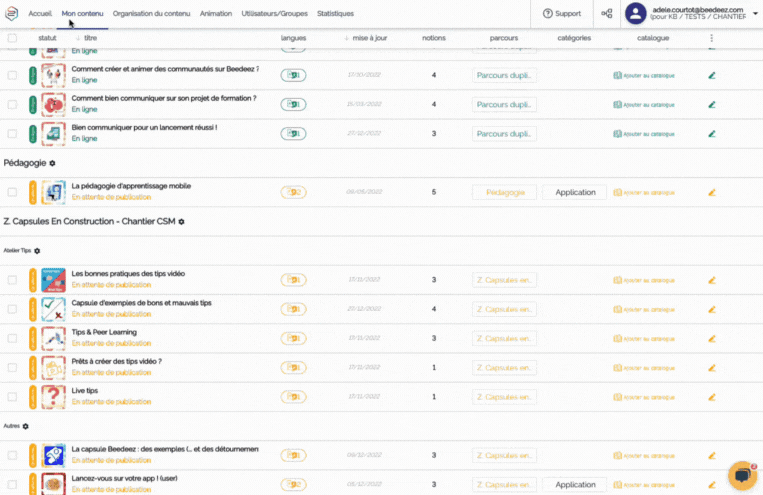Open the three-dot column options menu

712,38
